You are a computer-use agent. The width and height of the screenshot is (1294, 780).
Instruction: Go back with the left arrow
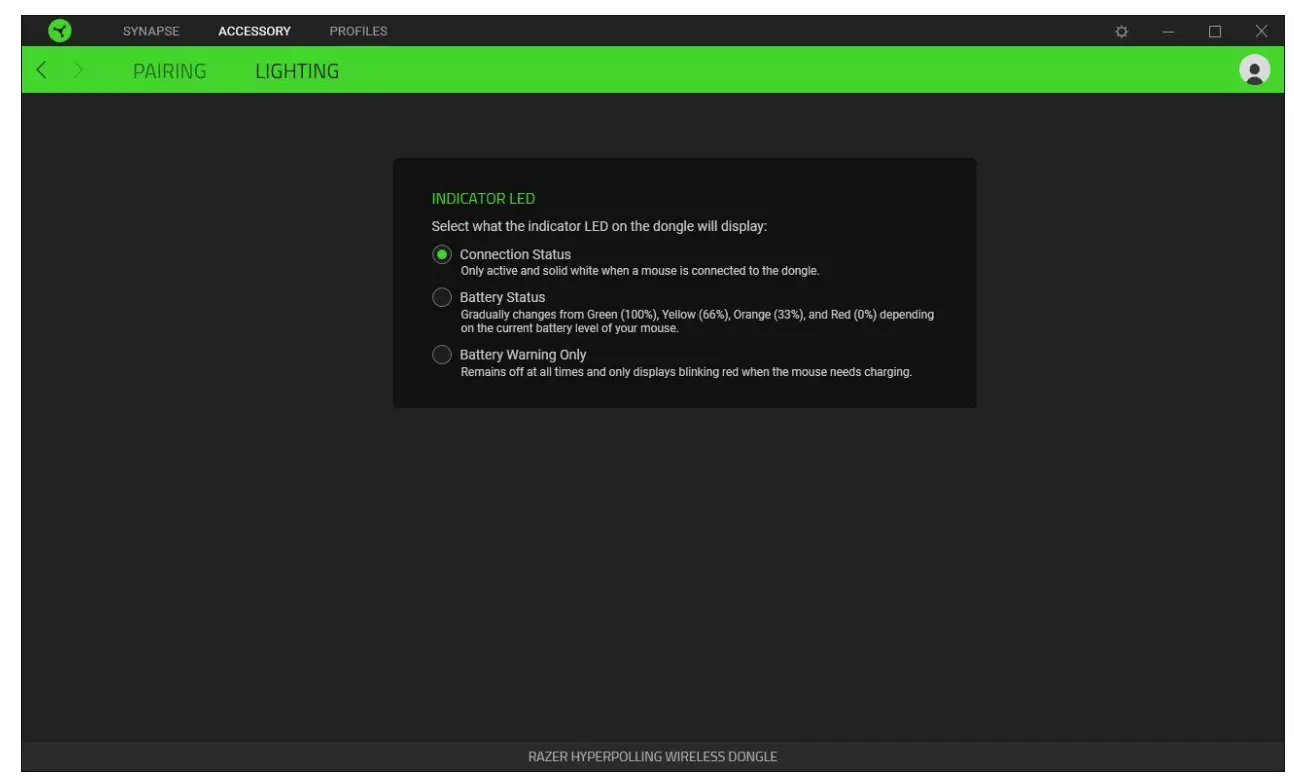[x=41, y=70]
